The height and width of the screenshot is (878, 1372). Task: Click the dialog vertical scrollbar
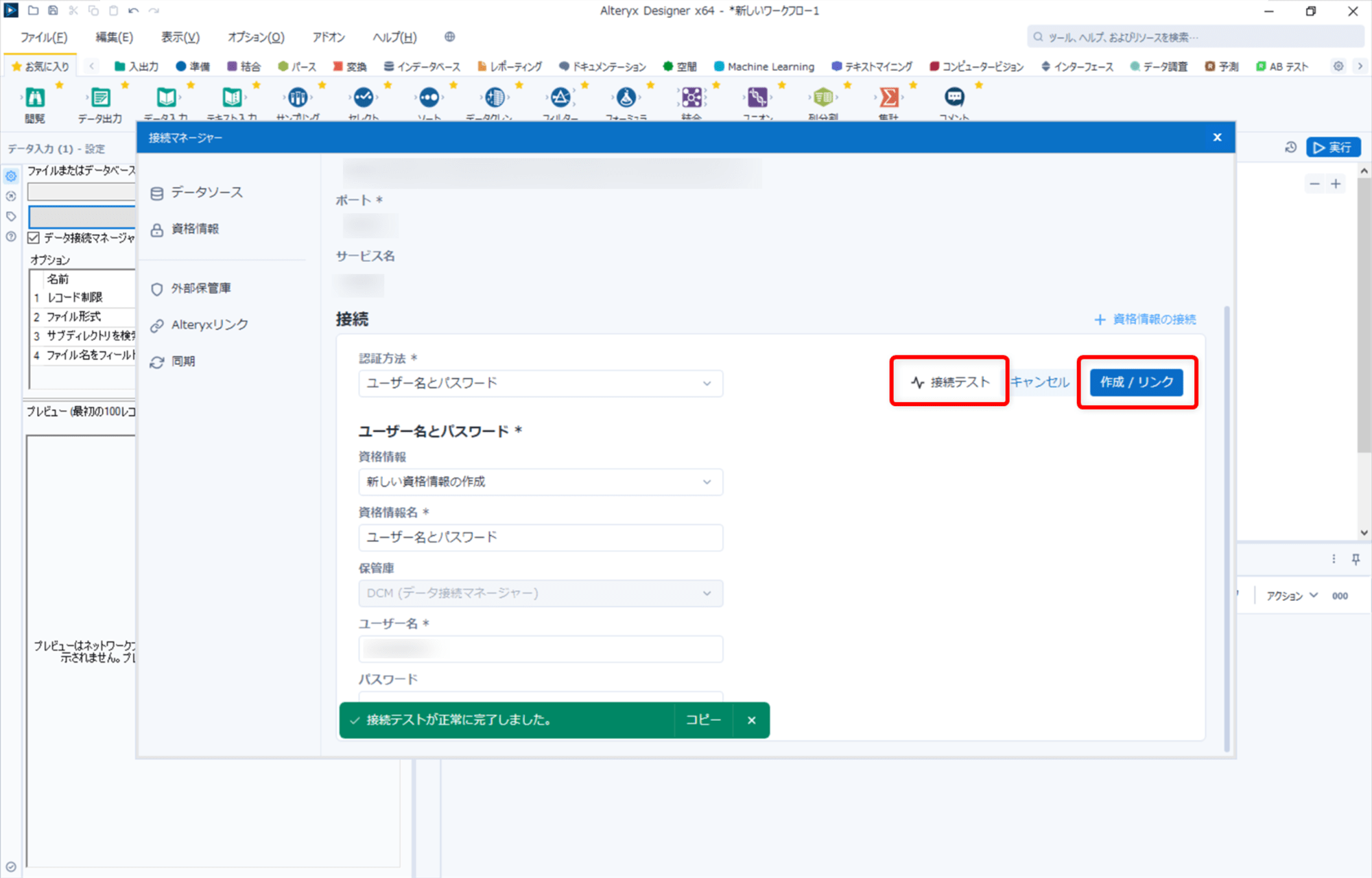[1227, 528]
